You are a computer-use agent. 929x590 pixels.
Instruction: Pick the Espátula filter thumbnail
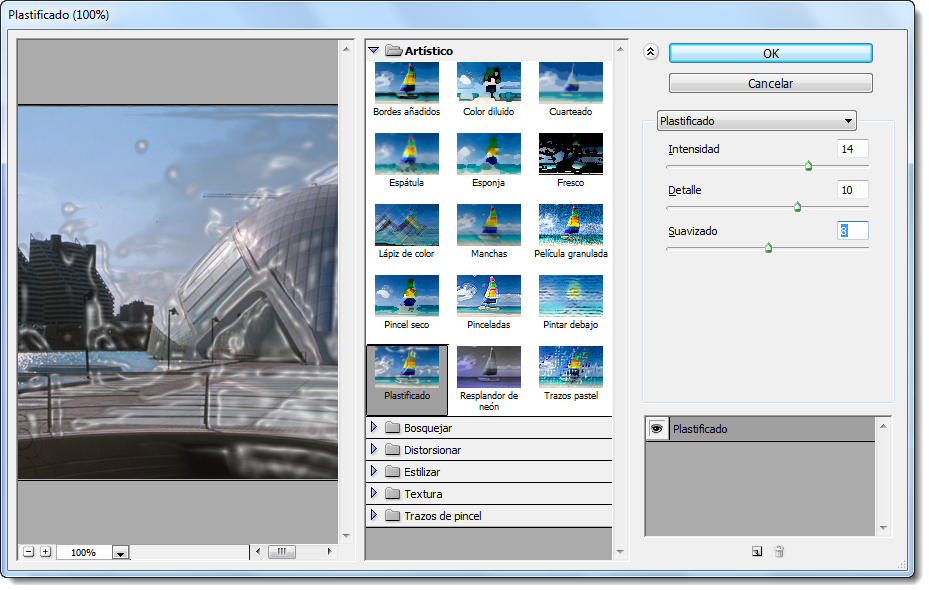pyautogui.click(x=406, y=154)
